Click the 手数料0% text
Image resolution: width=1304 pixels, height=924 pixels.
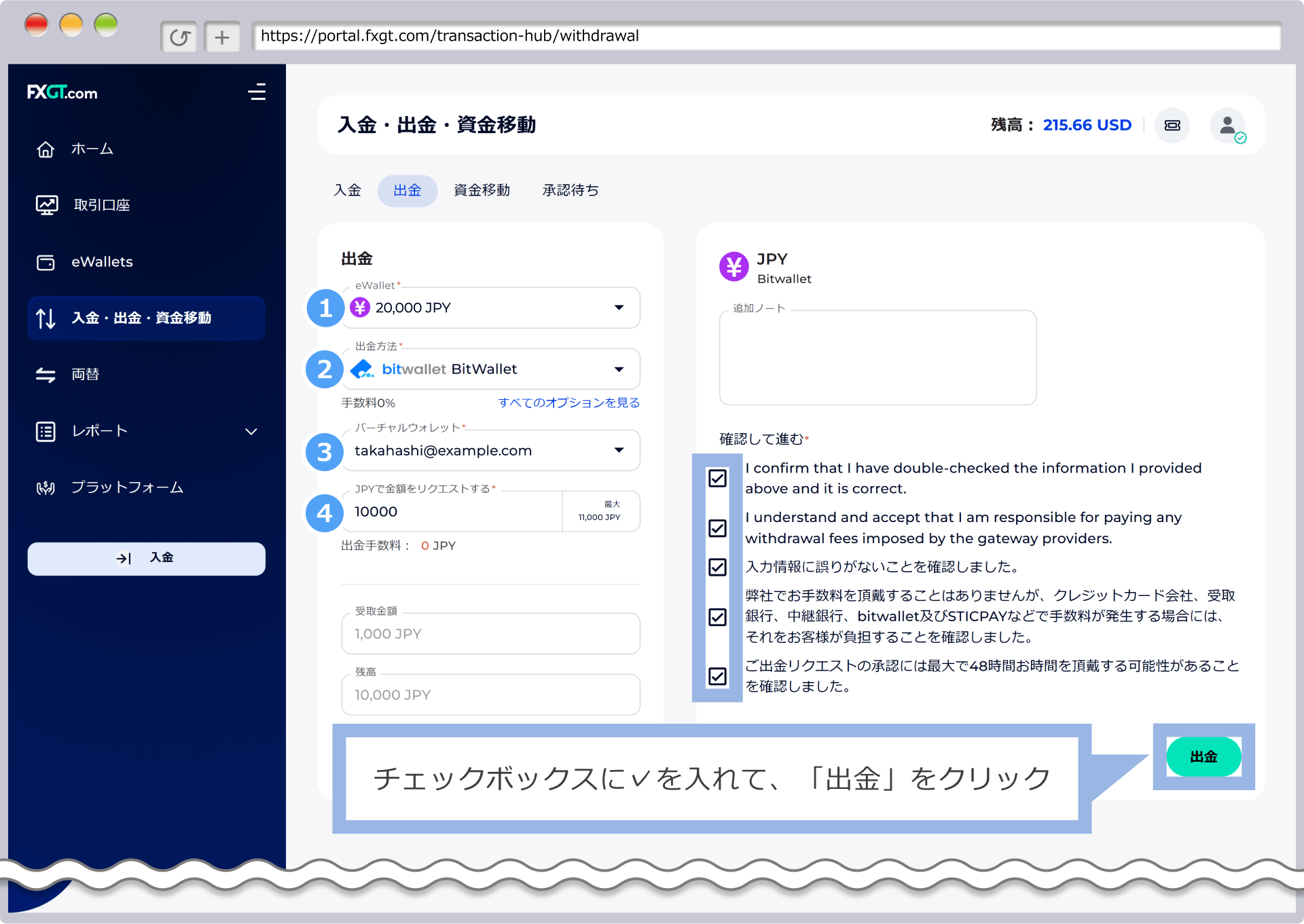[368, 403]
